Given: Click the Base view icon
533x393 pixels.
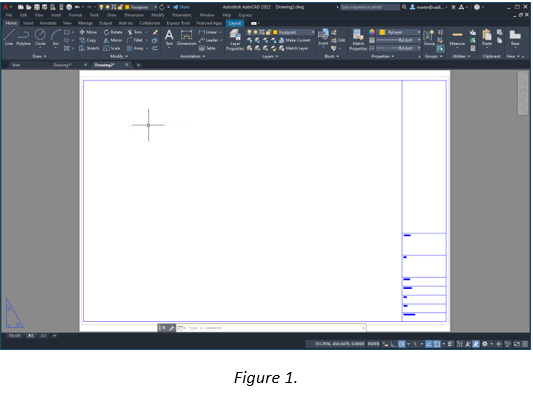Looking at the screenshot, I should [515, 37].
